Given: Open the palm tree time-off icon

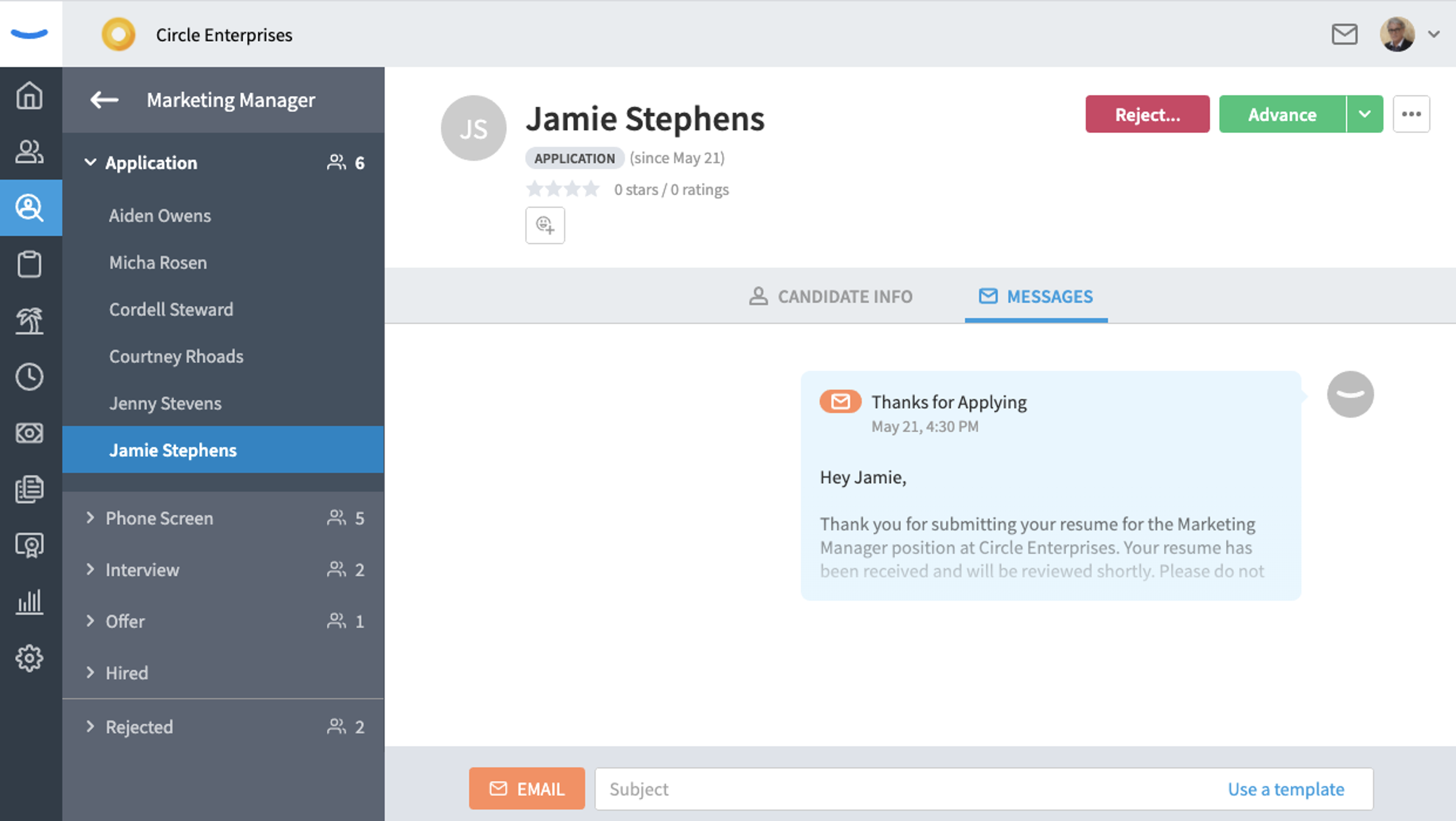Looking at the screenshot, I should tap(30, 321).
